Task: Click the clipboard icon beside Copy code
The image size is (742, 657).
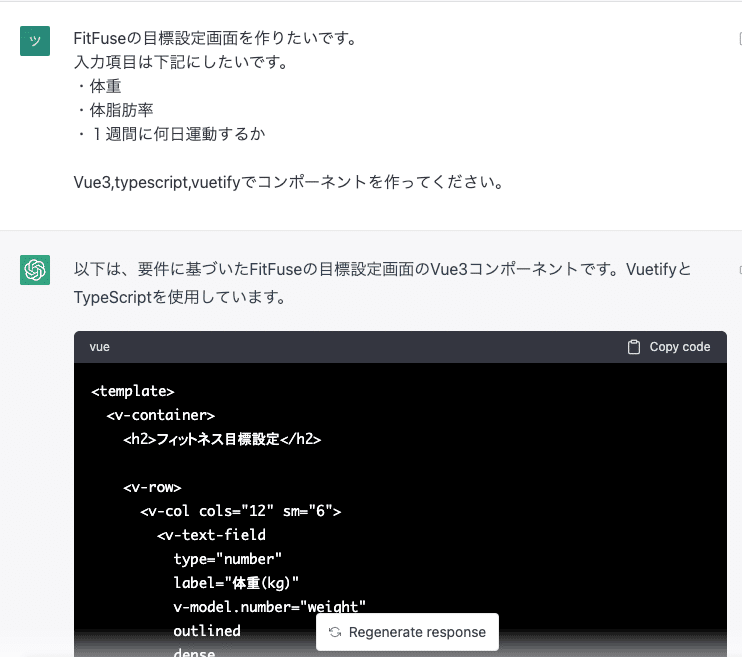Action: 634,347
